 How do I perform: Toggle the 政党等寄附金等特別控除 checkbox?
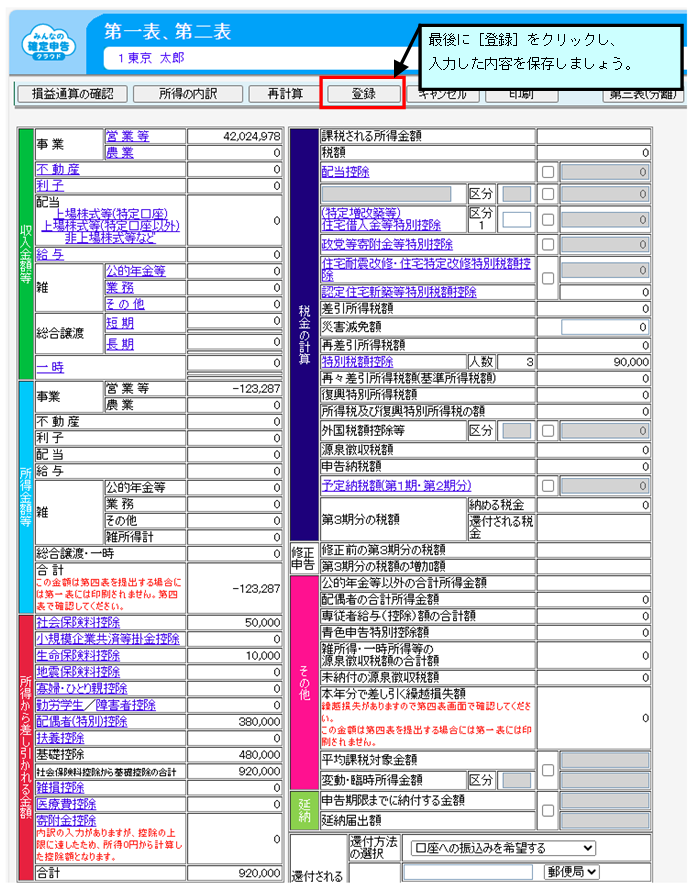548,245
